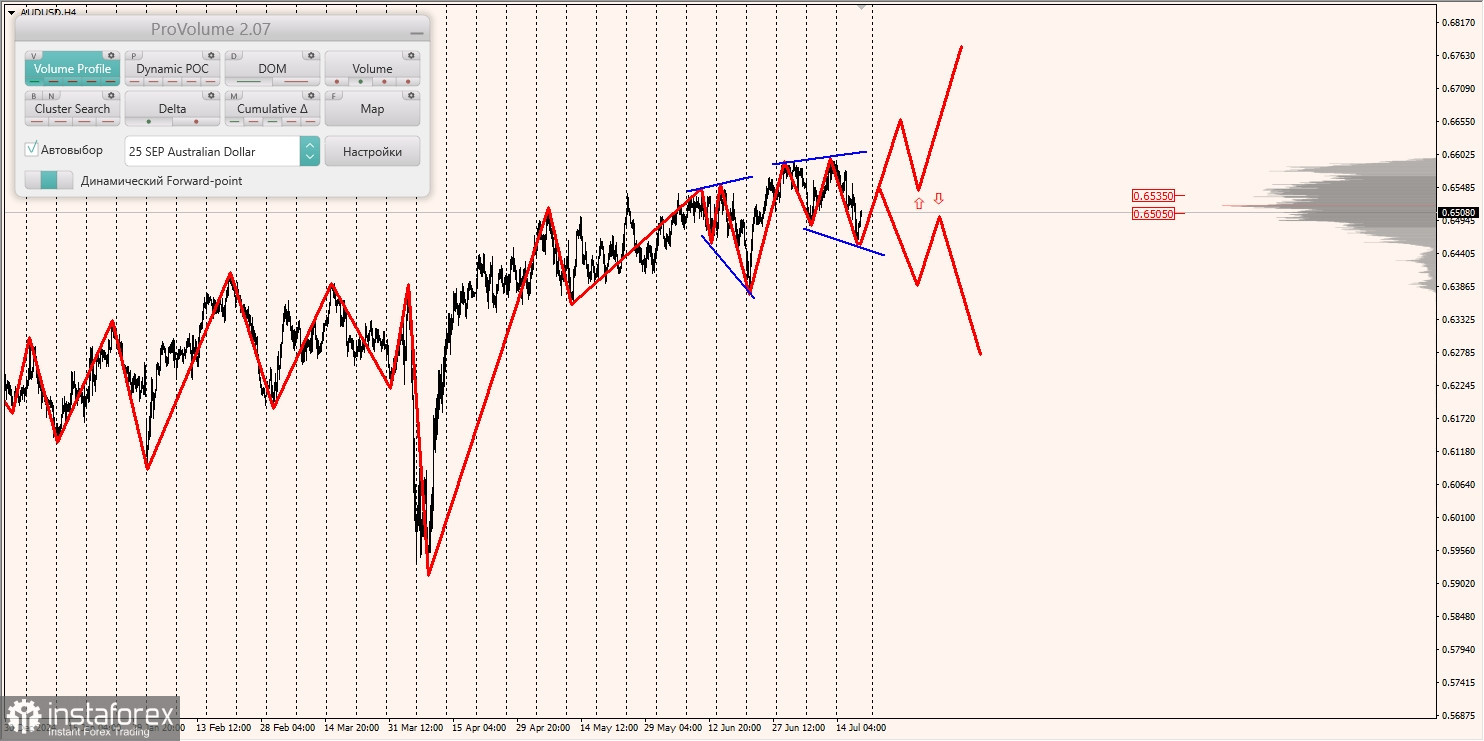
Task: Open the AUDUSD,H4 chart menu arrow
Action: (10, 12)
